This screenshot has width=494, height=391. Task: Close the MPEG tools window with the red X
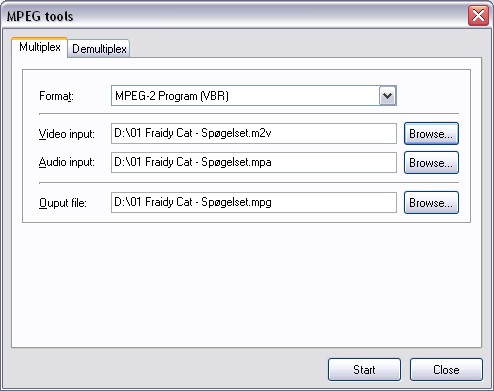point(478,15)
